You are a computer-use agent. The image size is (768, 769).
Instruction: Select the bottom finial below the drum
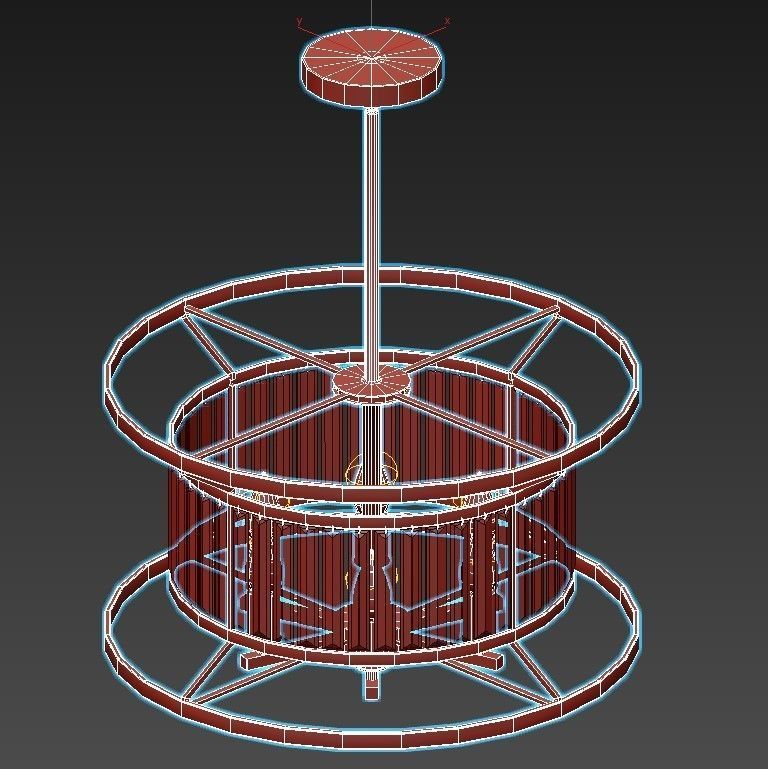(x=372, y=685)
